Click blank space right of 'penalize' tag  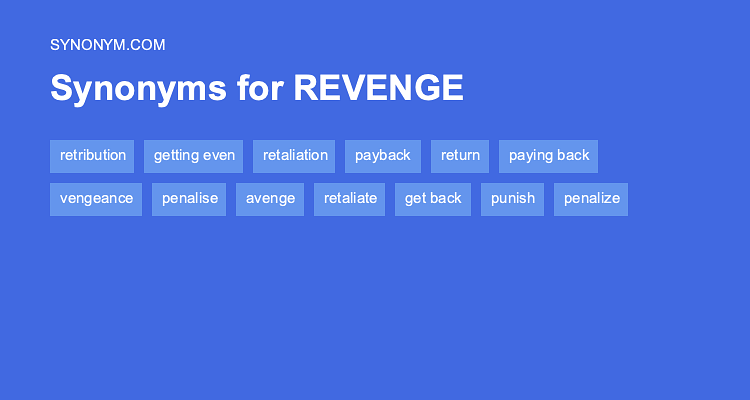coord(690,199)
